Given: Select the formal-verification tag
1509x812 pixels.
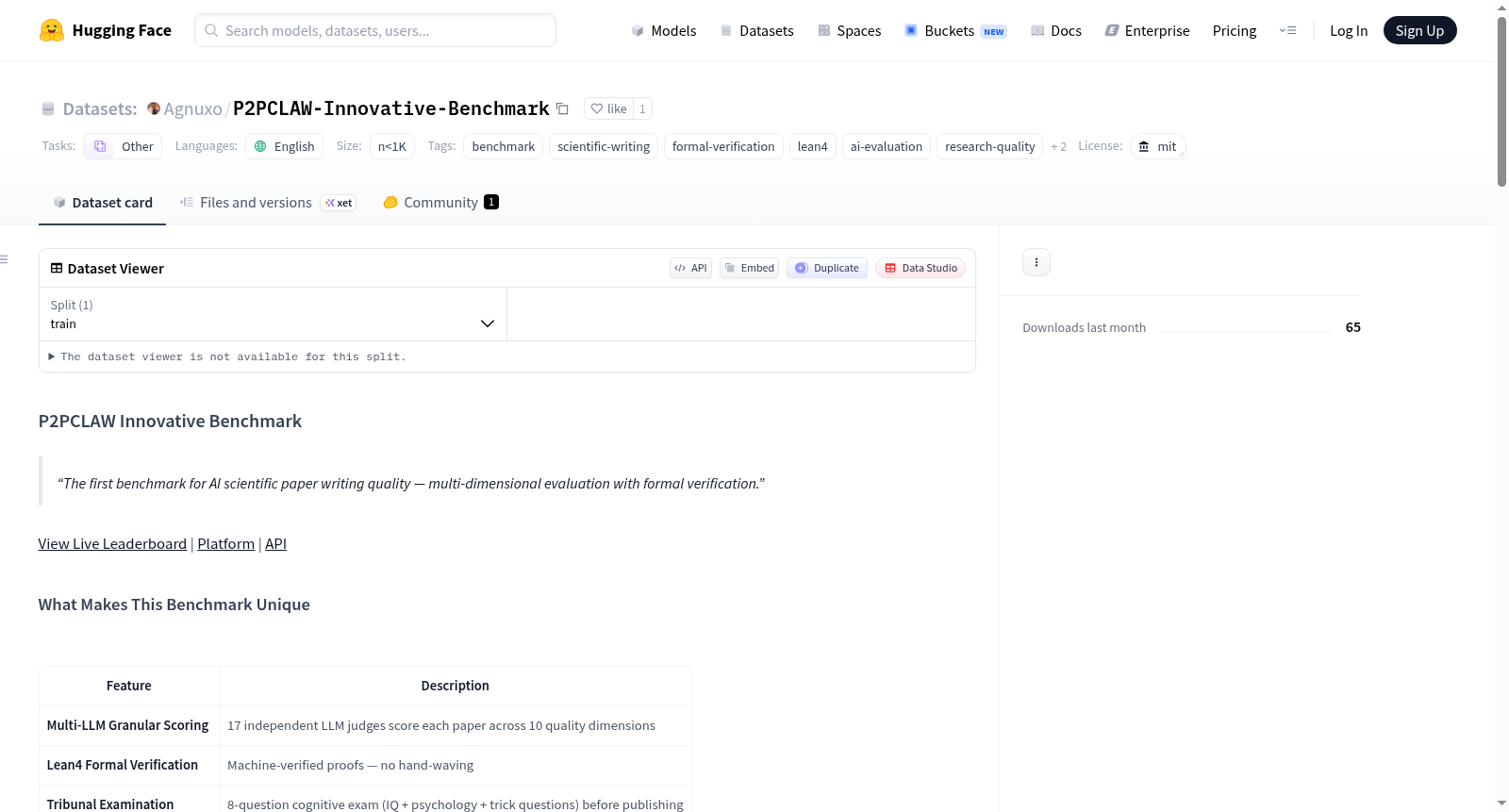Looking at the screenshot, I should pyautogui.click(x=723, y=146).
